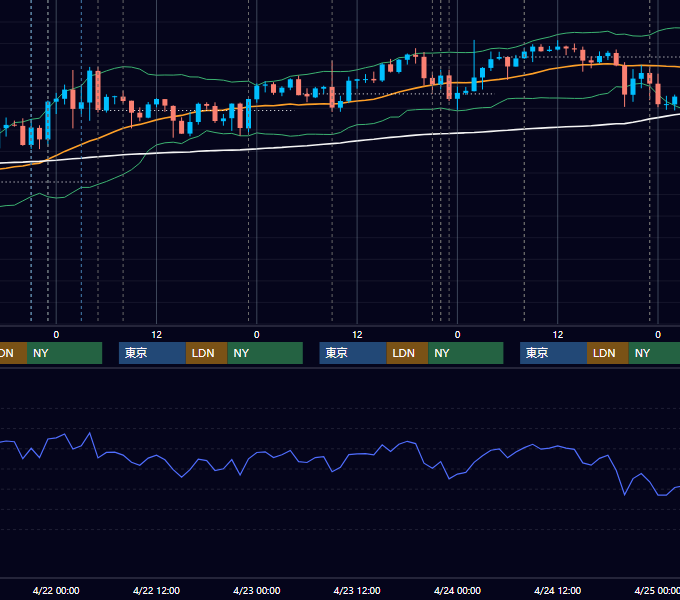Click the 4/23 00:00 date label
680x600 pixels.
(257, 590)
